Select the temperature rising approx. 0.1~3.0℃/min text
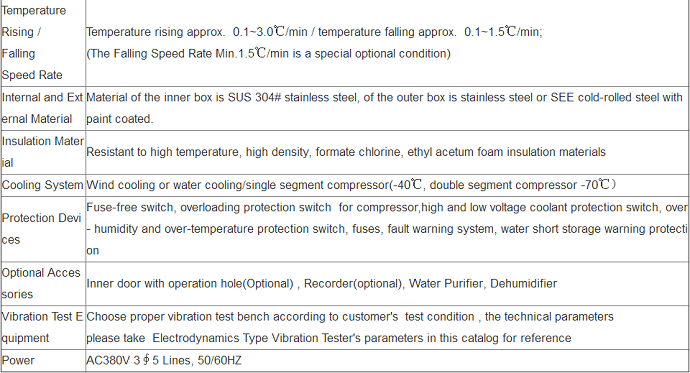The height and width of the screenshot is (373, 690). click(x=196, y=32)
